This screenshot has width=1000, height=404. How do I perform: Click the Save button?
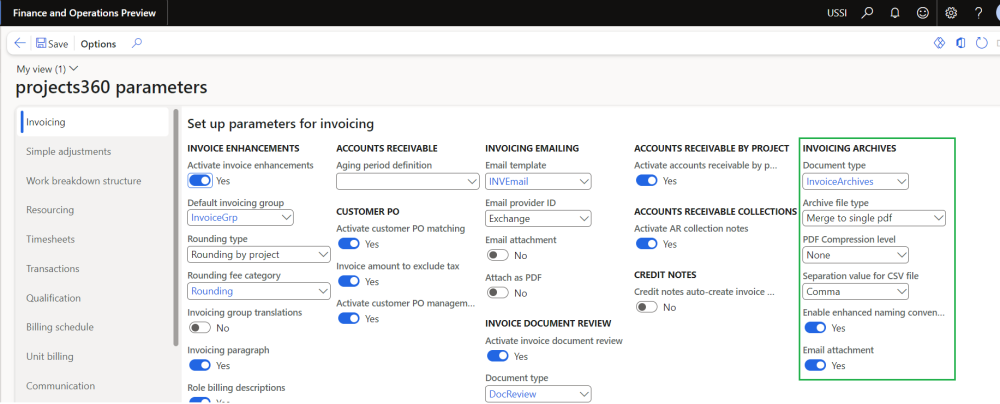click(x=51, y=44)
